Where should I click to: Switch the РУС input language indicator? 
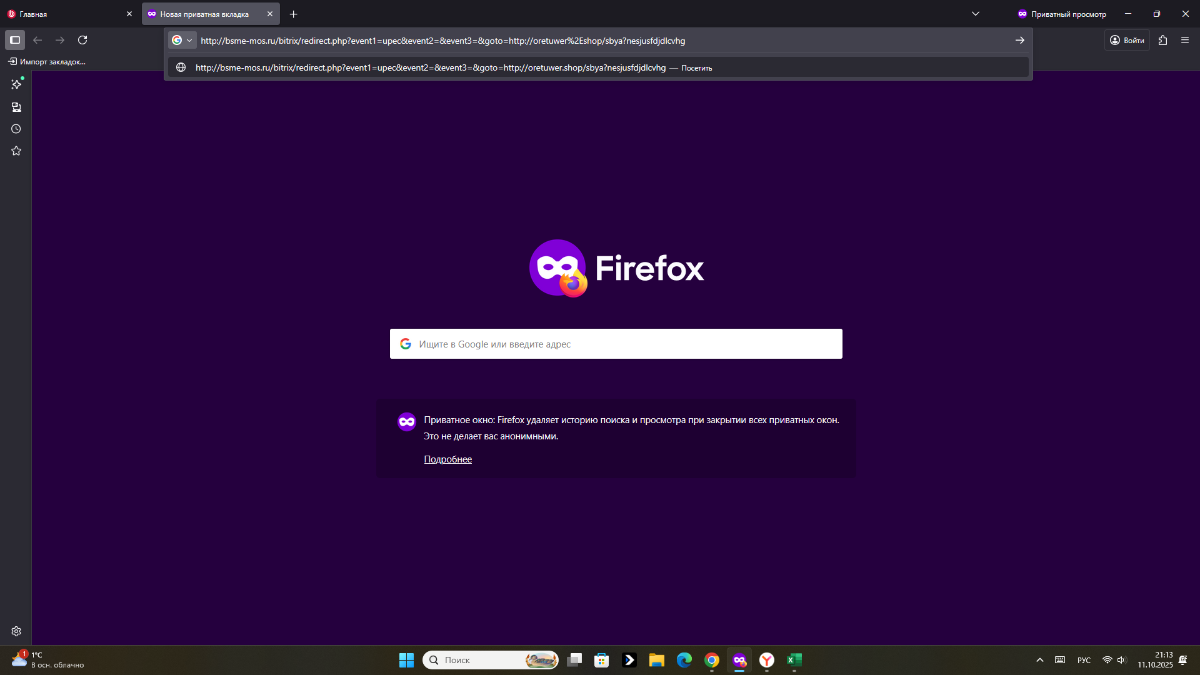1084,660
